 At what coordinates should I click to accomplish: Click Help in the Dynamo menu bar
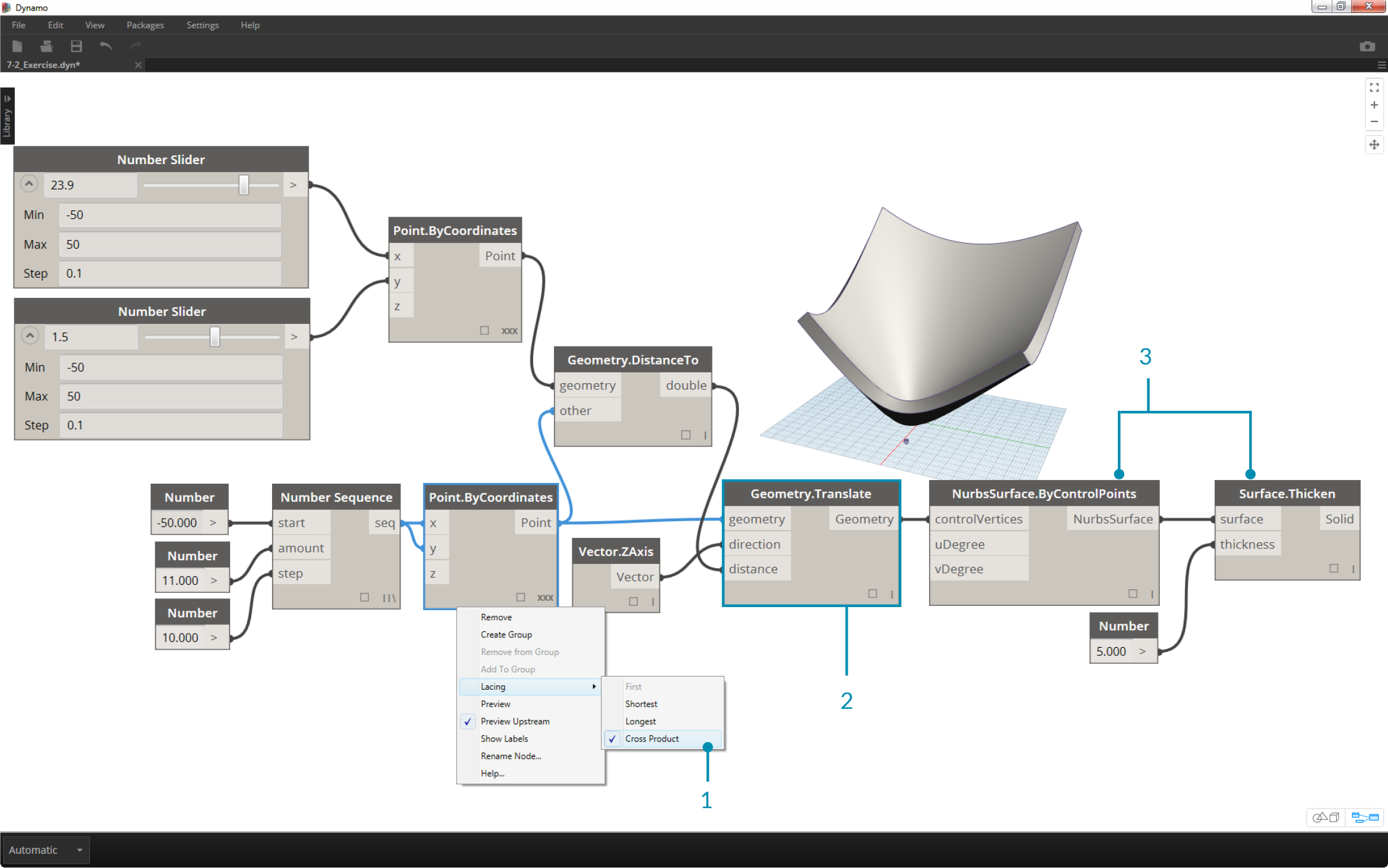(x=248, y=24)
